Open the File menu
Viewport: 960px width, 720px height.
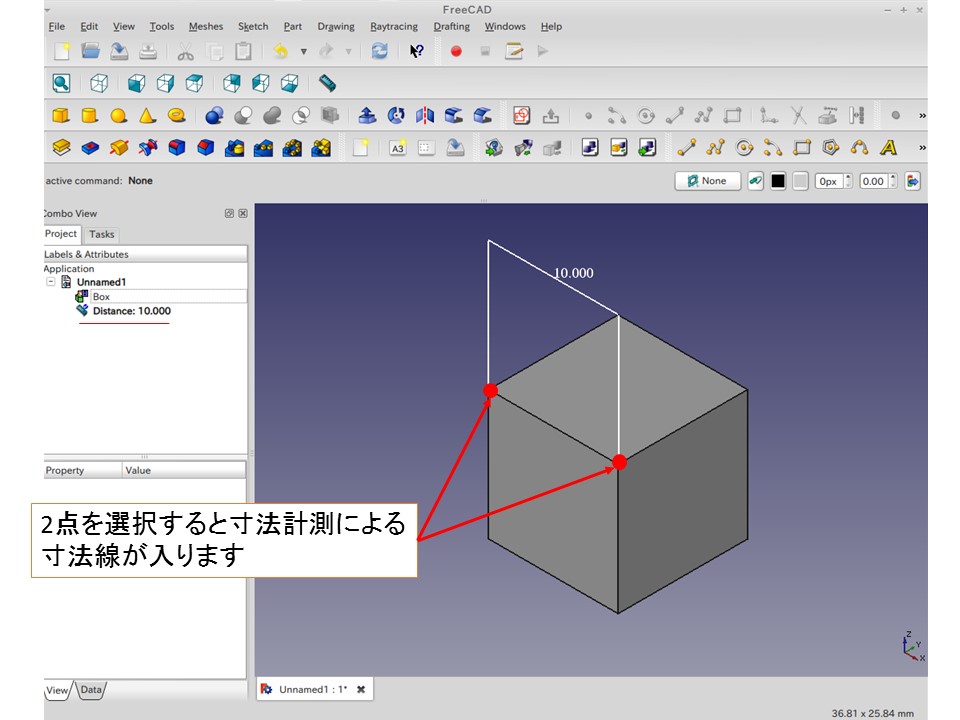click(x=56, y=26)
